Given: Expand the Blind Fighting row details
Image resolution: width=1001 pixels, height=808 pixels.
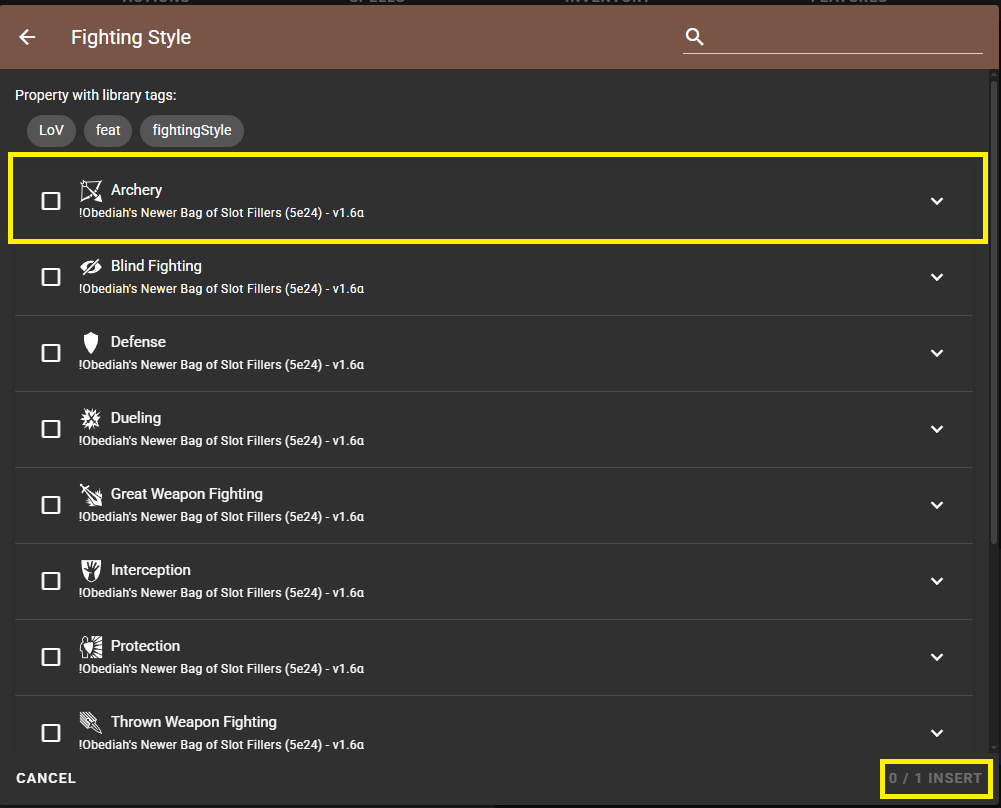Looking at the screenshot, I should pyautogui.click(x=937, y=277).
